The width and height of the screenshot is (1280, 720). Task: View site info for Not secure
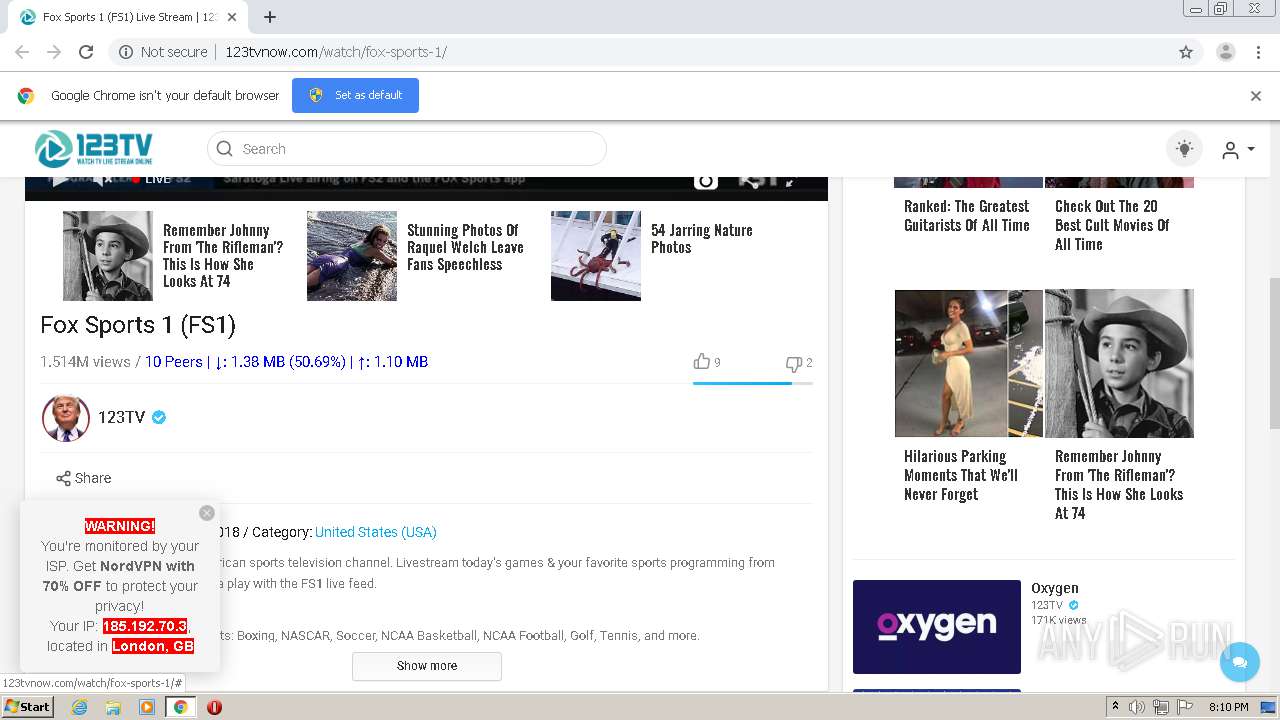[x=163, y=52]
